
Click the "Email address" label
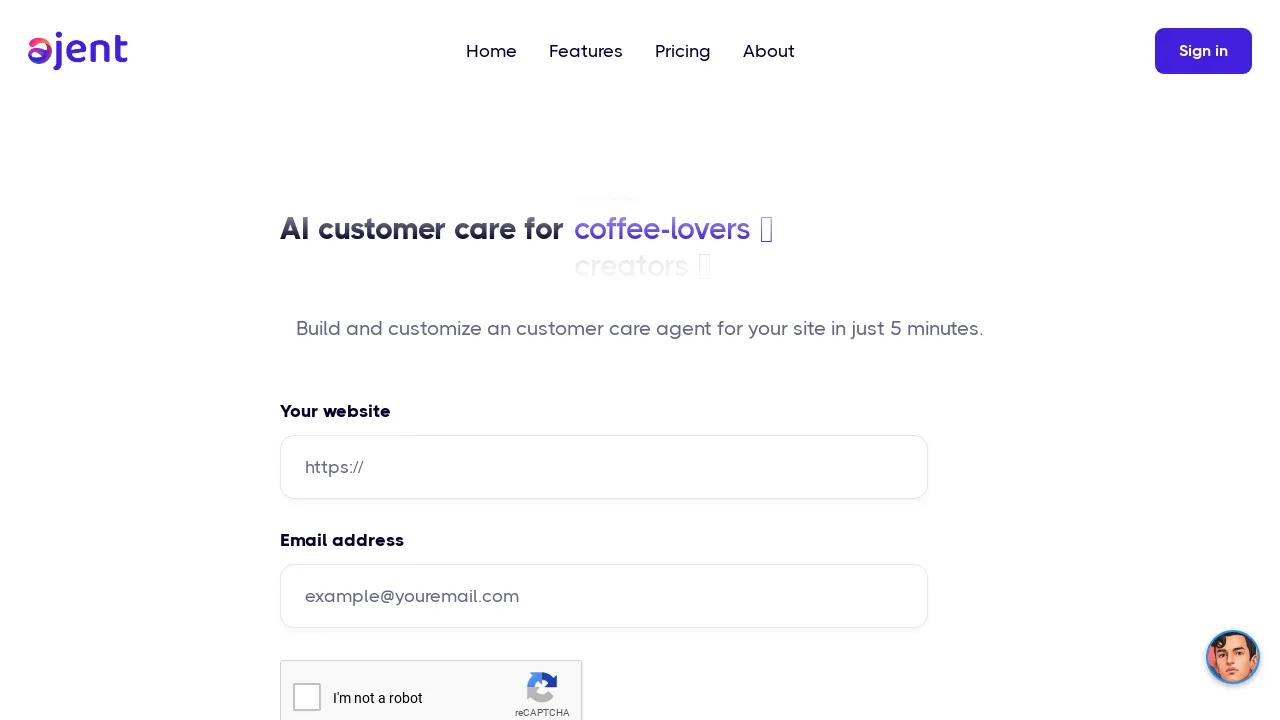(x=342, y=540)
